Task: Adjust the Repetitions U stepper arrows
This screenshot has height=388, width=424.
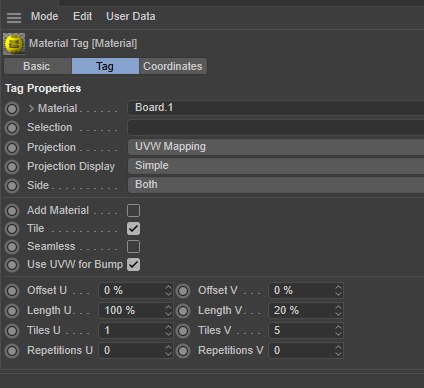Action: point(168,350)
